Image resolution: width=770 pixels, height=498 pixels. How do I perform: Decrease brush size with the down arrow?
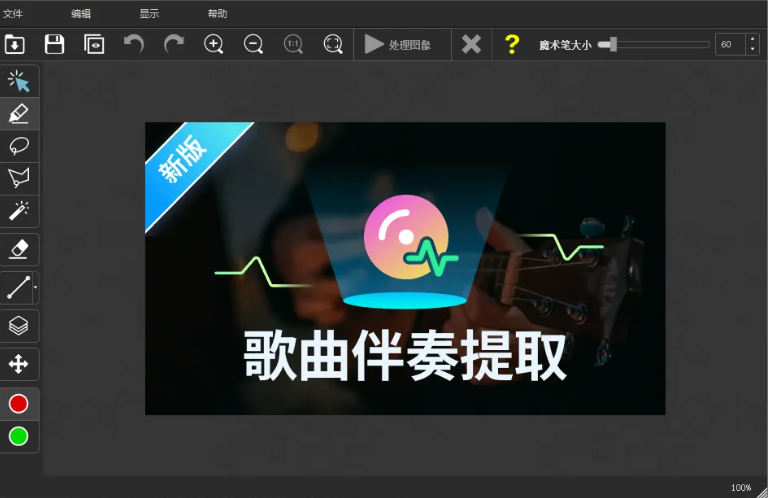752,50
